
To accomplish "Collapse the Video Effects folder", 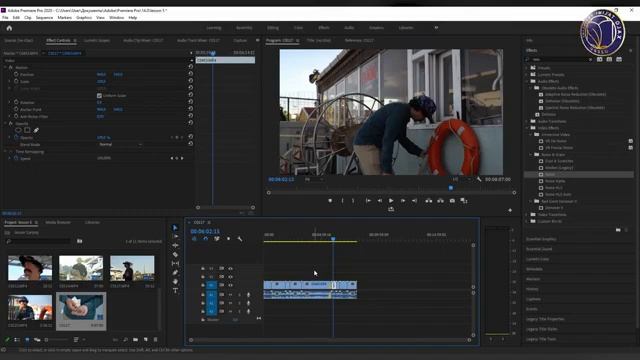I will point(527,128).
